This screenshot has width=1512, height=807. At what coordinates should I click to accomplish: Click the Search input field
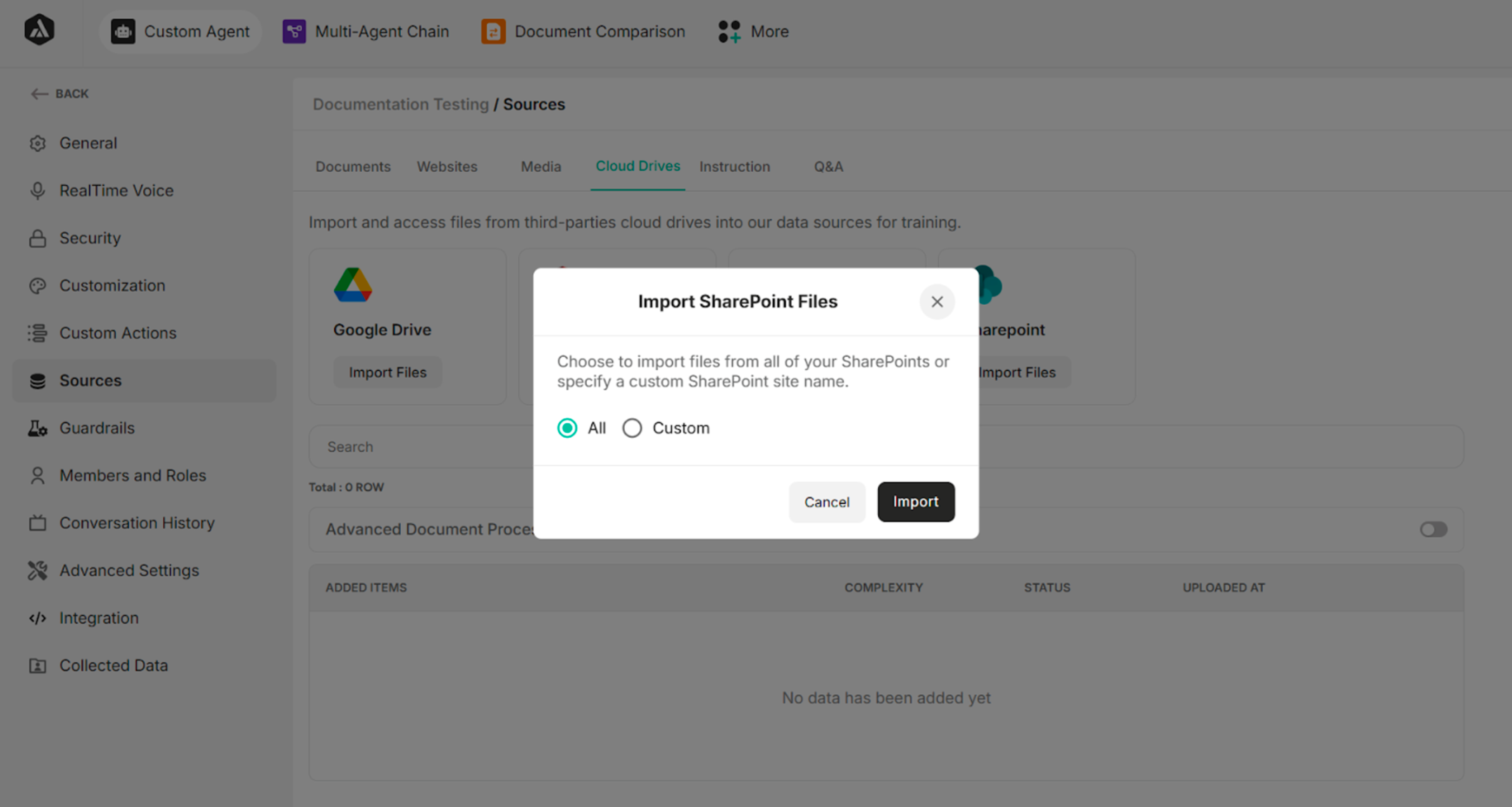pyautogui.click(x=411, y=446)
